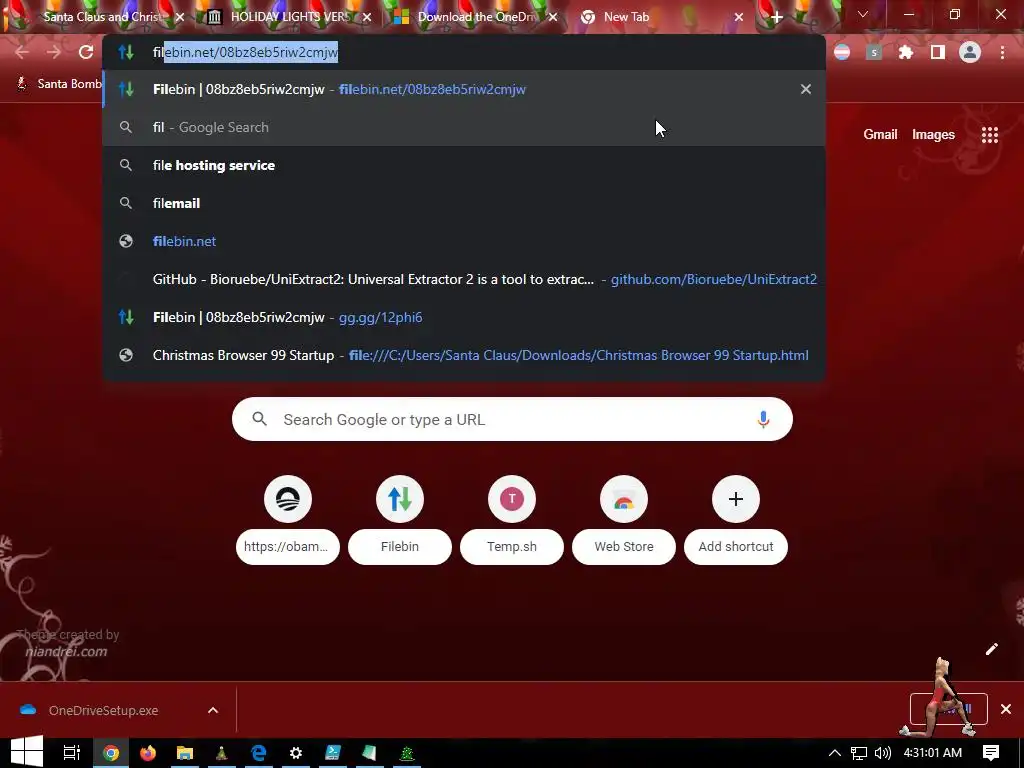Switch to the Santa Claus and Christmas tab

[x=101, y=17]
